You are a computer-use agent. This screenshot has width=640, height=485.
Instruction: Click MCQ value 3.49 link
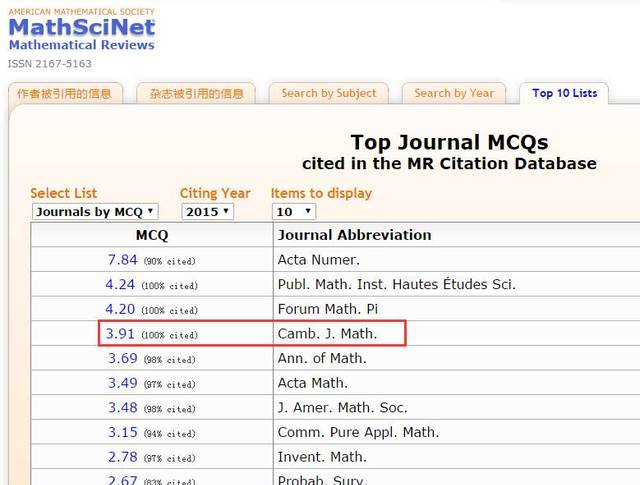[x=122, y=383]
